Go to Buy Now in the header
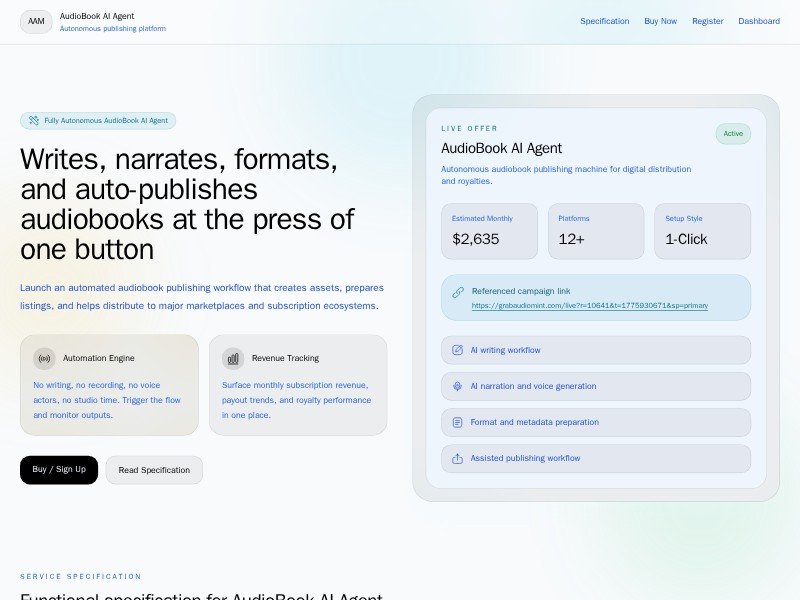 [x=660, y=21]
